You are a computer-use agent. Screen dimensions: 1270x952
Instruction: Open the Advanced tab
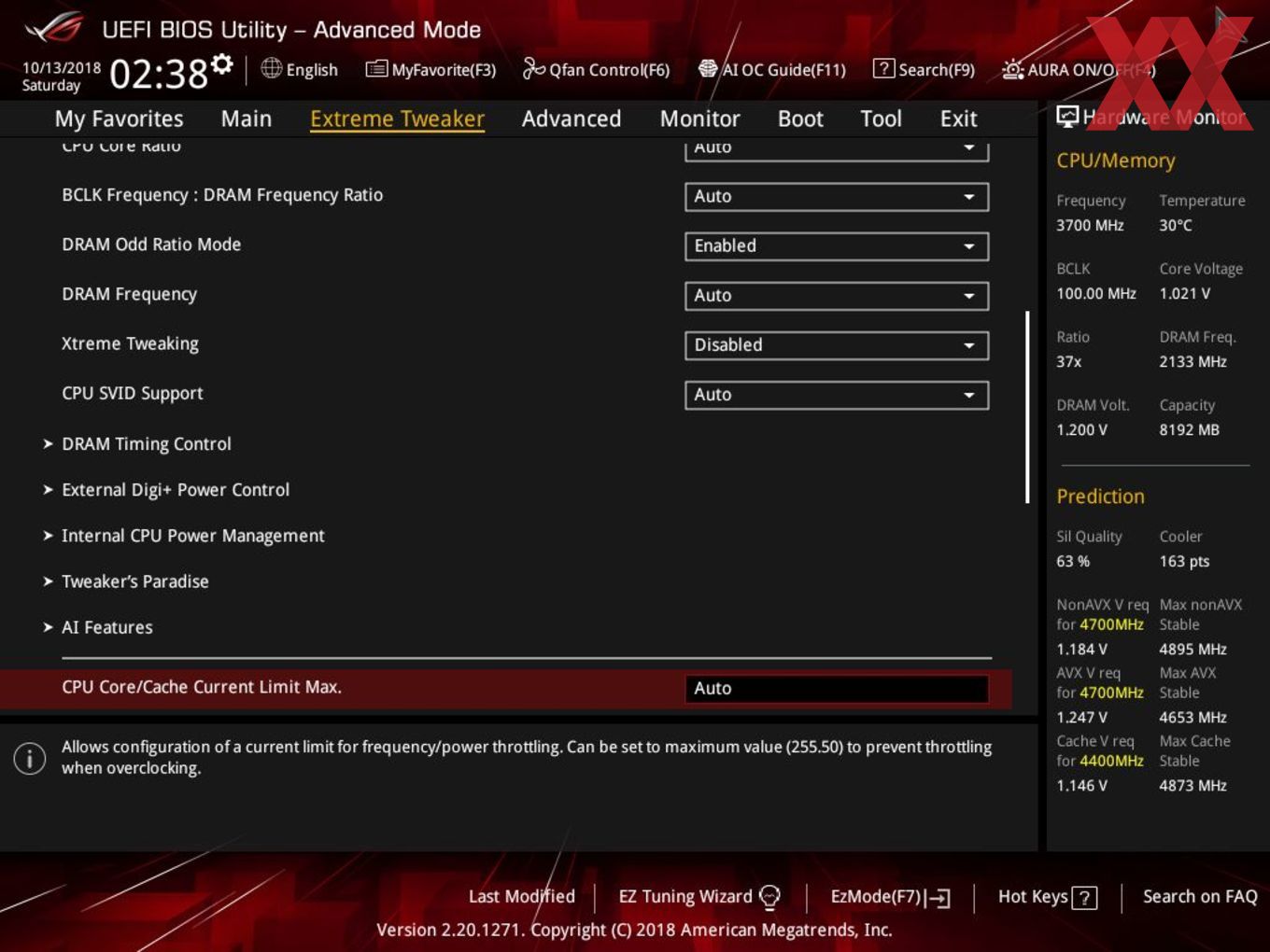pyautogui.click(x=571, y=119)
